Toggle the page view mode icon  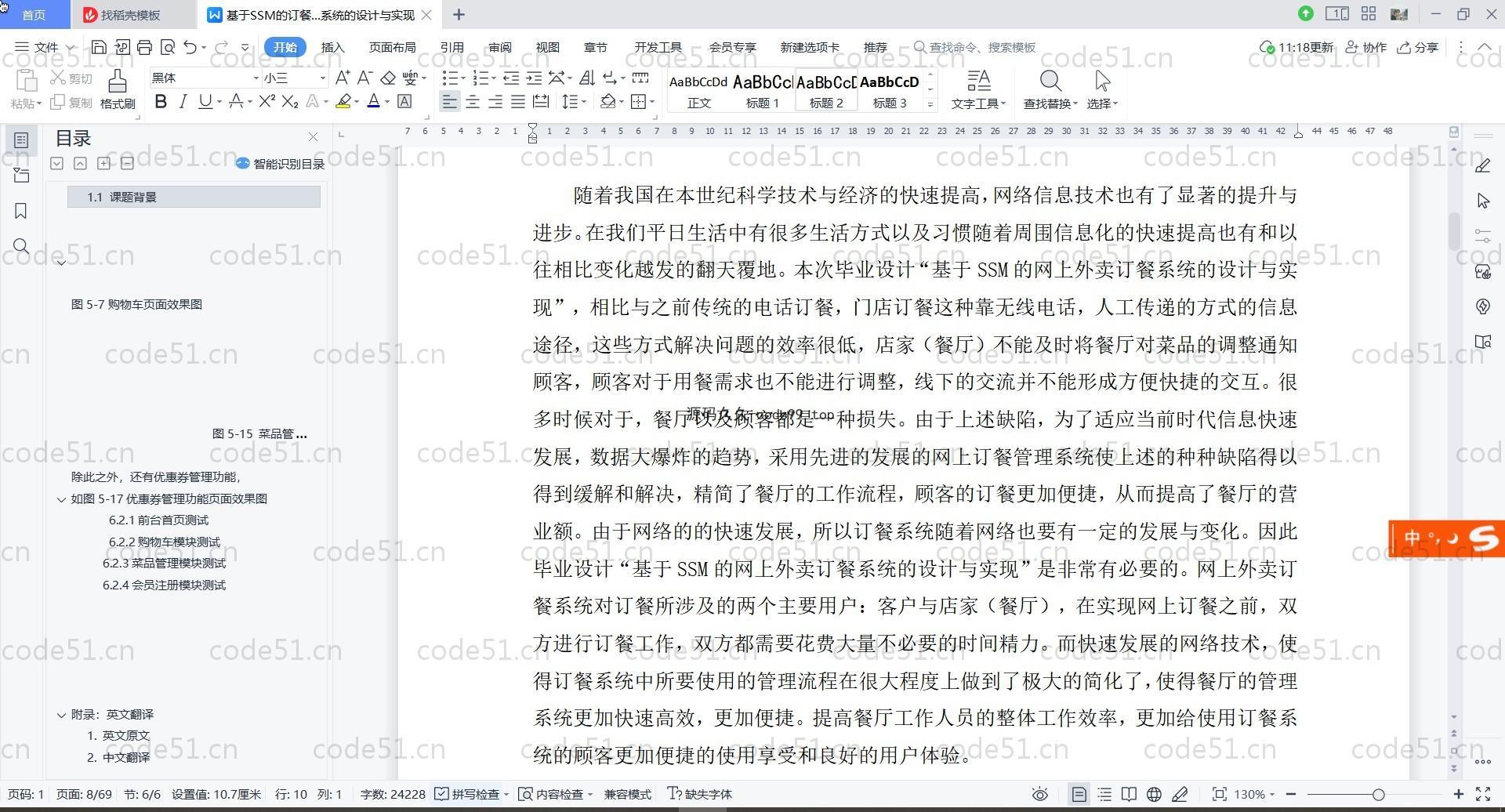pos(1079,794)
